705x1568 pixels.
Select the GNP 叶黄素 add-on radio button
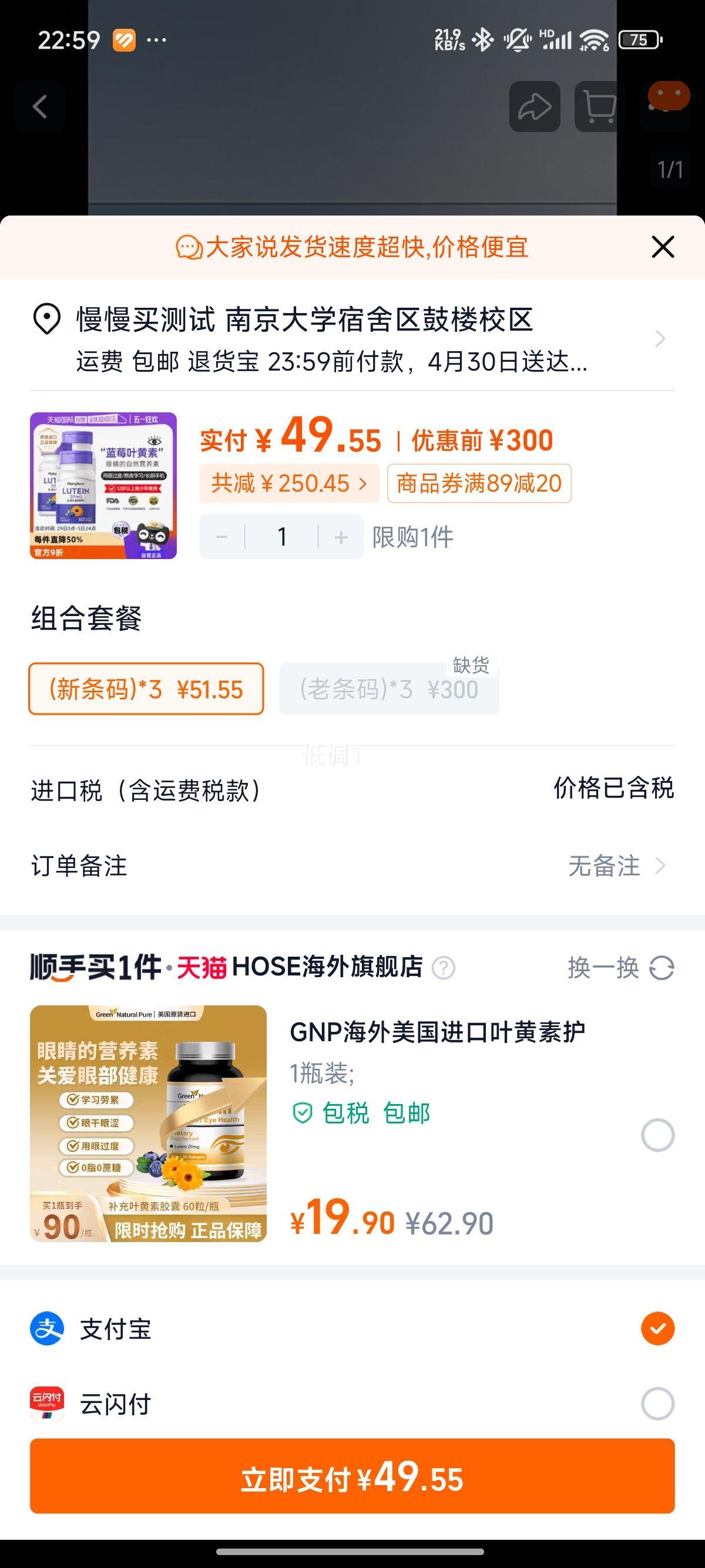coord(657,1135)
